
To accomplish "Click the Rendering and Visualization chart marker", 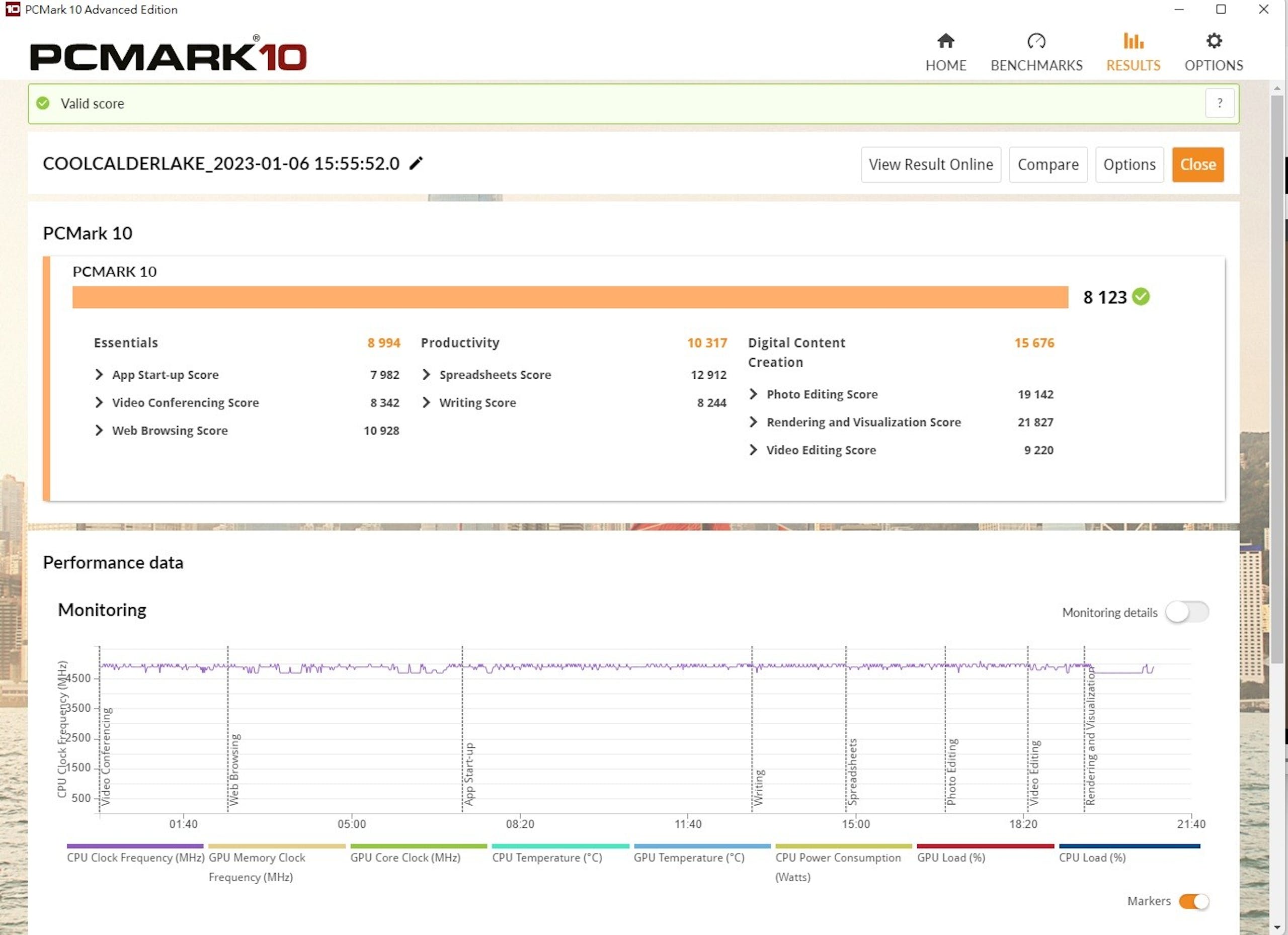I will pos(1090,736).
